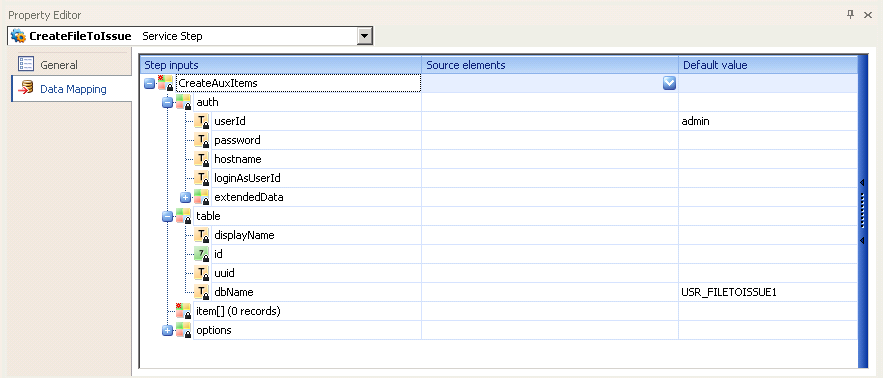Click the pin icon of Property Editor
Screen dimensions: 883x378
[850, 15]
